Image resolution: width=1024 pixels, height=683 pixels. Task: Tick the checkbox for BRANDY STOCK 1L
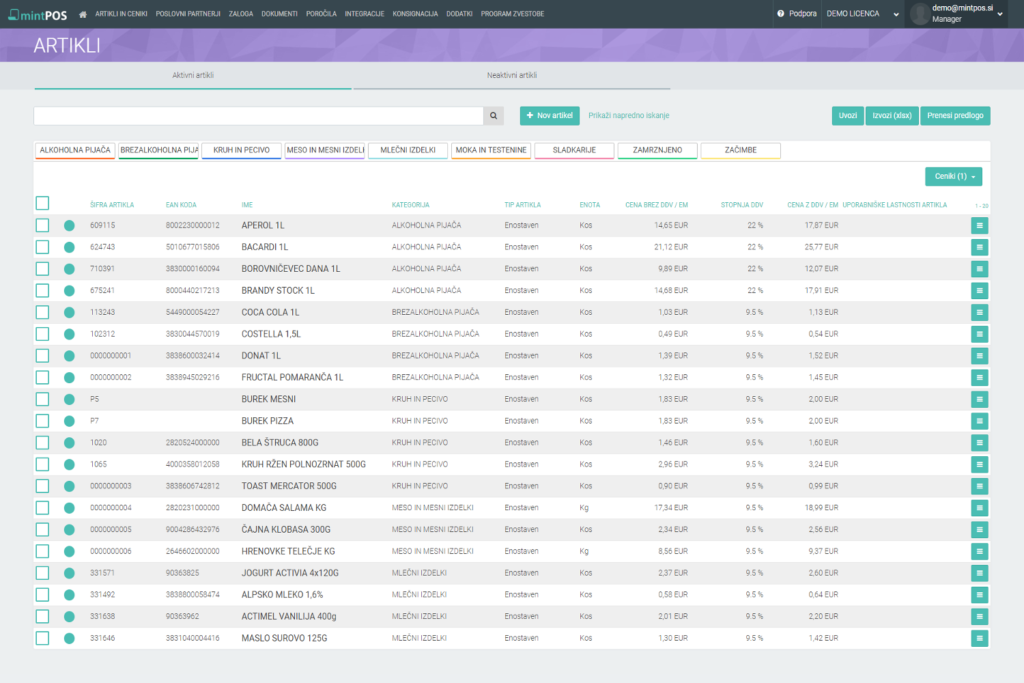pyautogui.click(x=42, y=290)
